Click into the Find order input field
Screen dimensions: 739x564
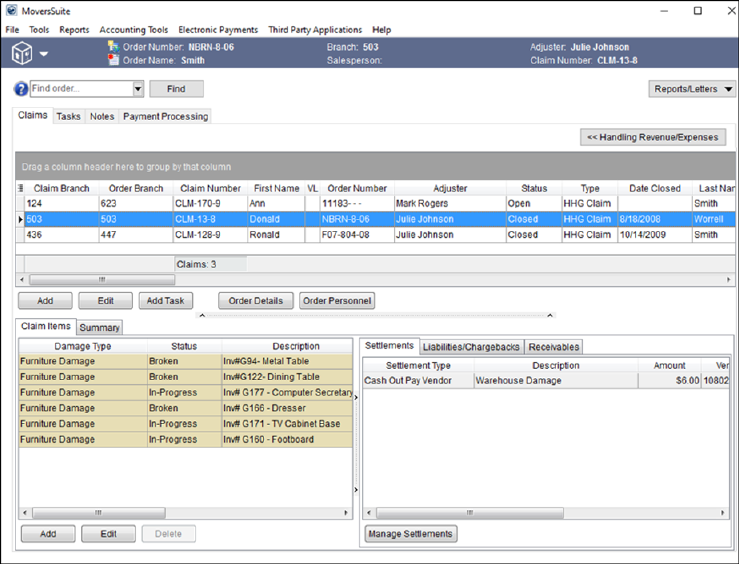80,89
